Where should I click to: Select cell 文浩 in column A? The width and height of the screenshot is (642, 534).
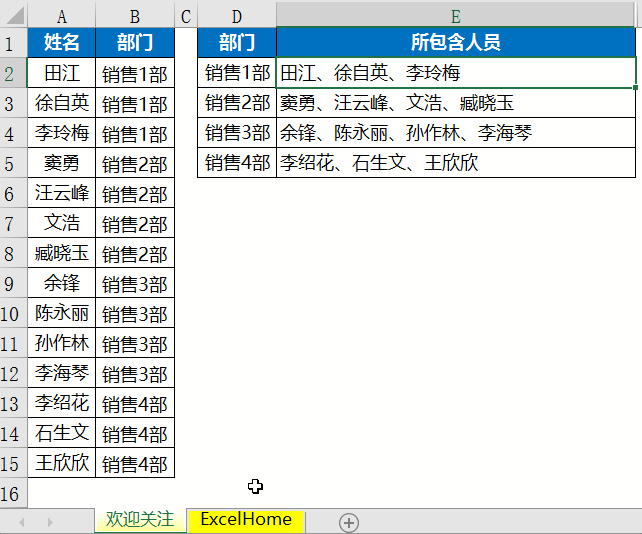[x=61, y=223]
